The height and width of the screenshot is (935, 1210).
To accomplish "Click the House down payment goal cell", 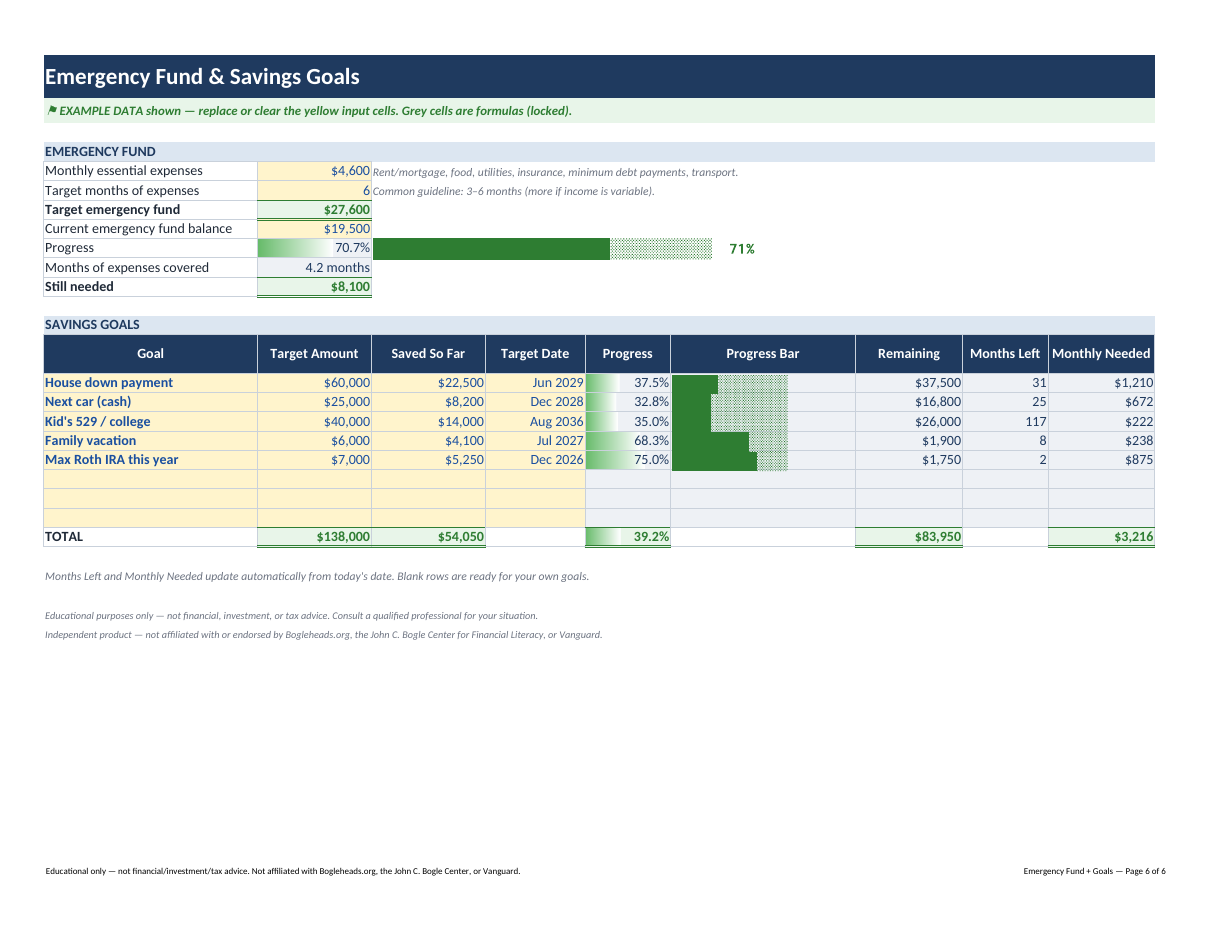I will [150, 383].
